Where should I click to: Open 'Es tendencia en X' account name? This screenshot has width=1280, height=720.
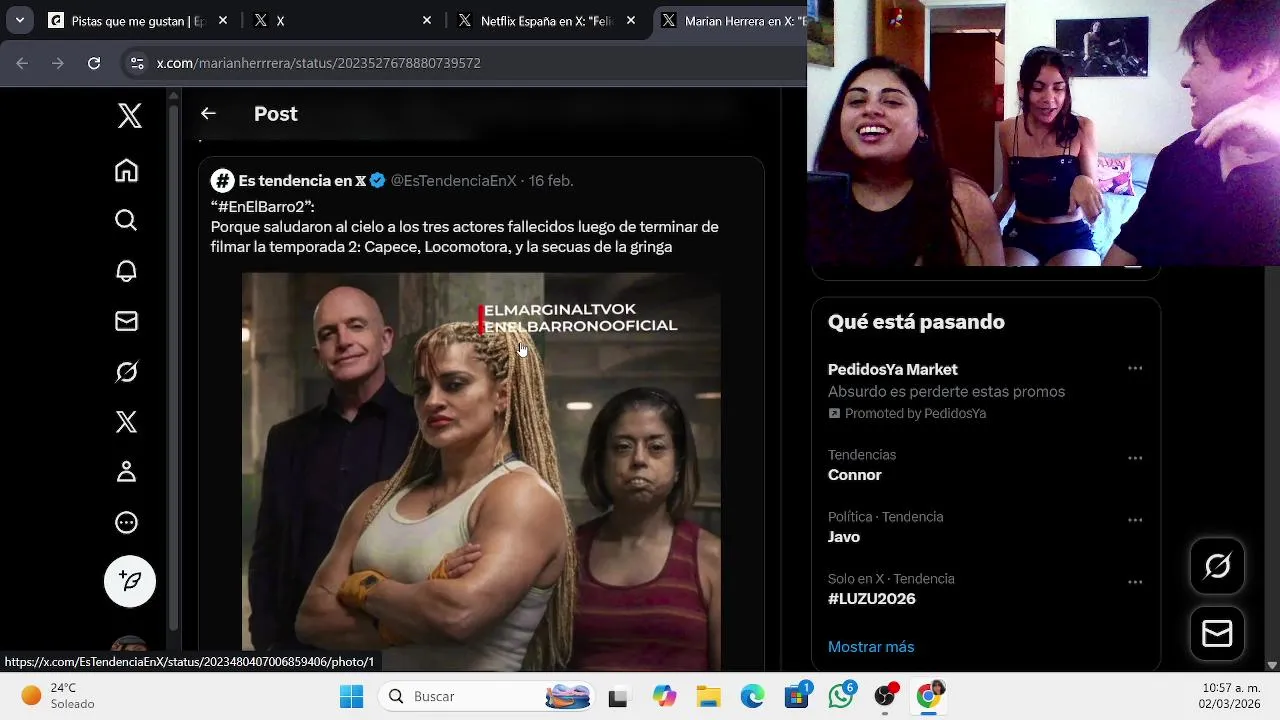click(x=302, y=181)
